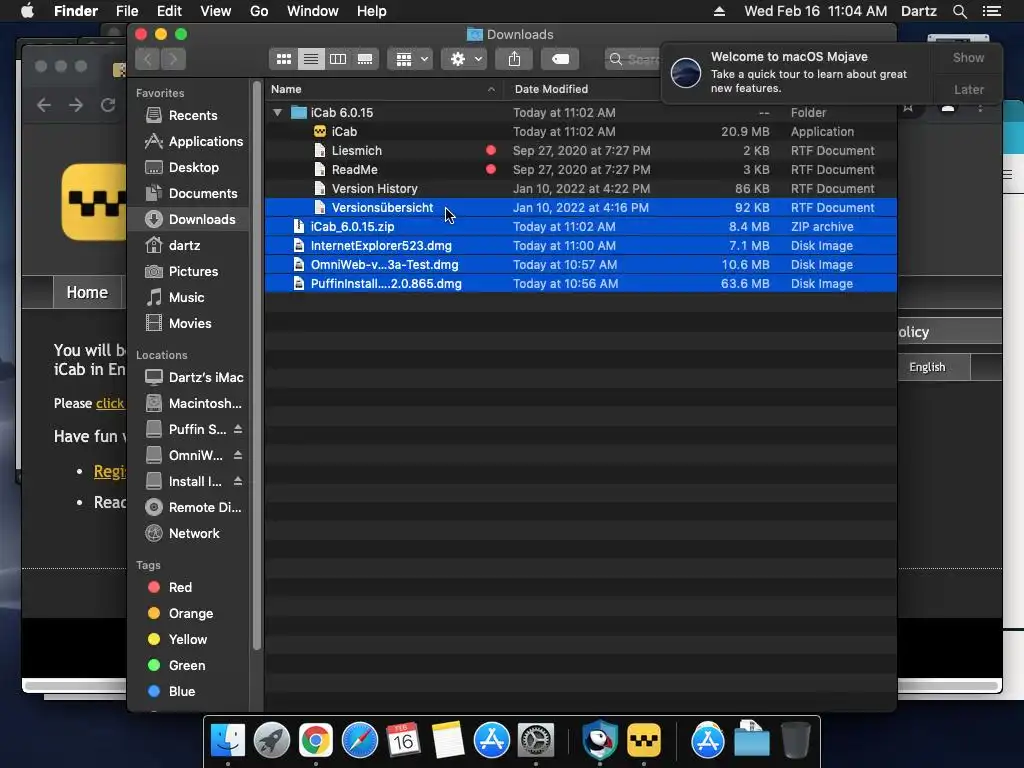Filter by Green tag
Image resolution: width=1024 pixels, height=768 pixels.
(187, 665)
